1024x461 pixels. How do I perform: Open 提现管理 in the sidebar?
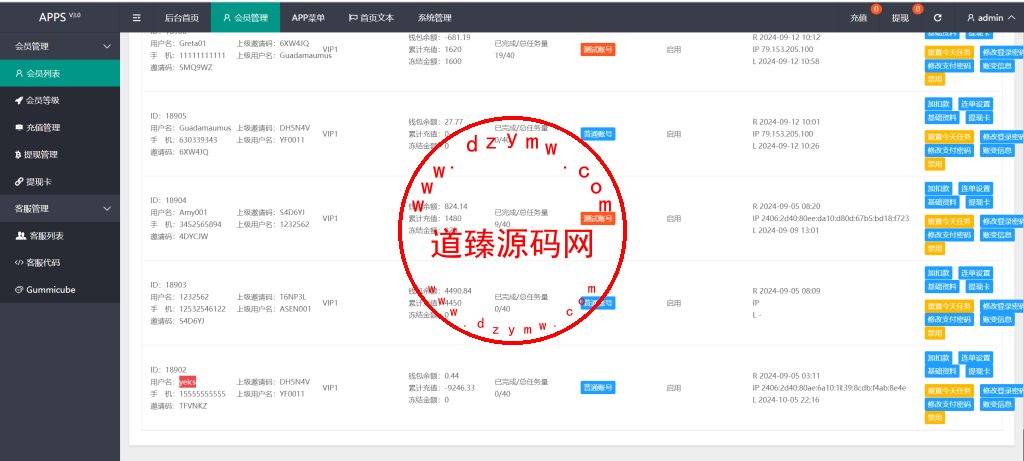[60, 154]
